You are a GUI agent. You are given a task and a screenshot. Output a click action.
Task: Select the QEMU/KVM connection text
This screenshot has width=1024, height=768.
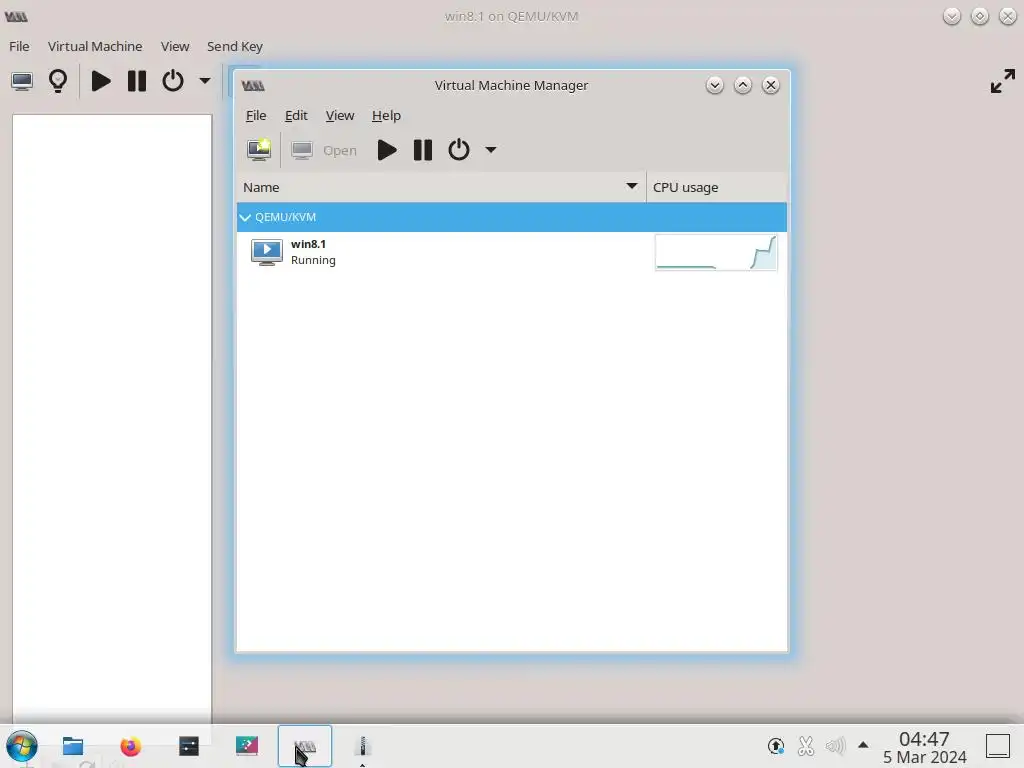click(x=285, y=217)
